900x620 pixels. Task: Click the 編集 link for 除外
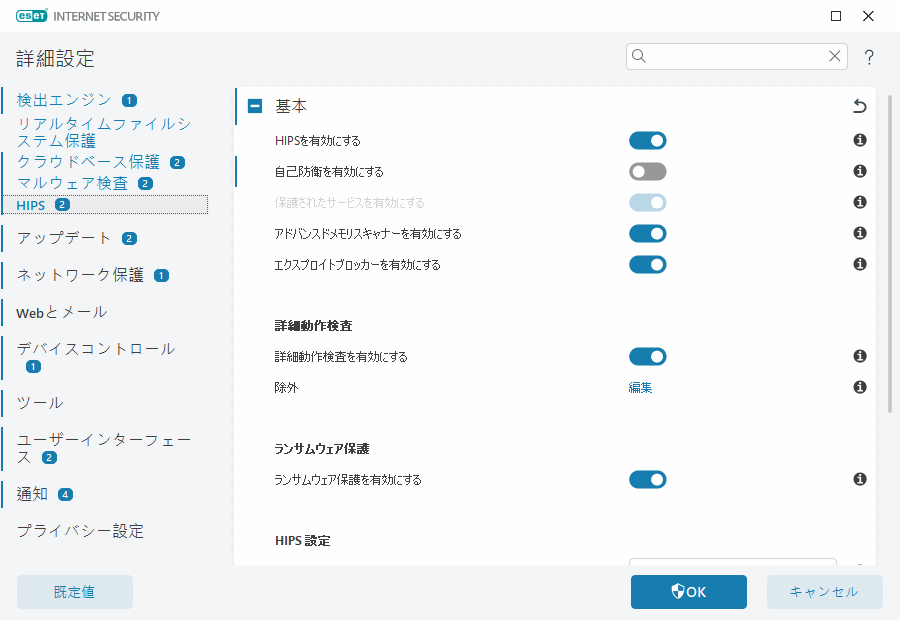[x=640, y=387]
